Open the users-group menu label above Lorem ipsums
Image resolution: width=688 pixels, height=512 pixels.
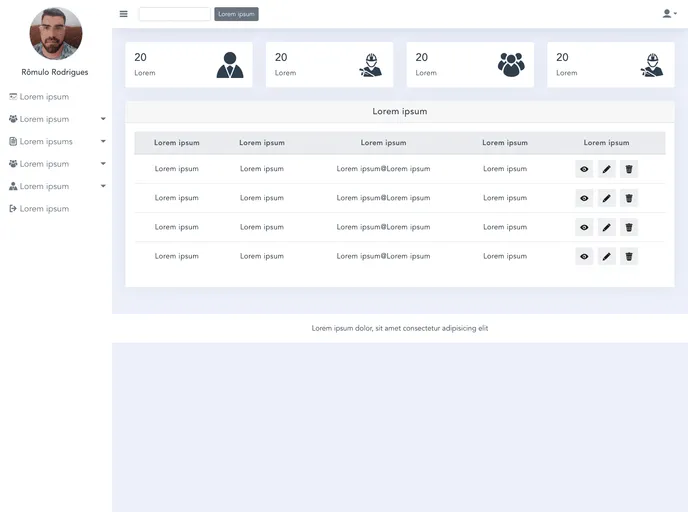44,119
